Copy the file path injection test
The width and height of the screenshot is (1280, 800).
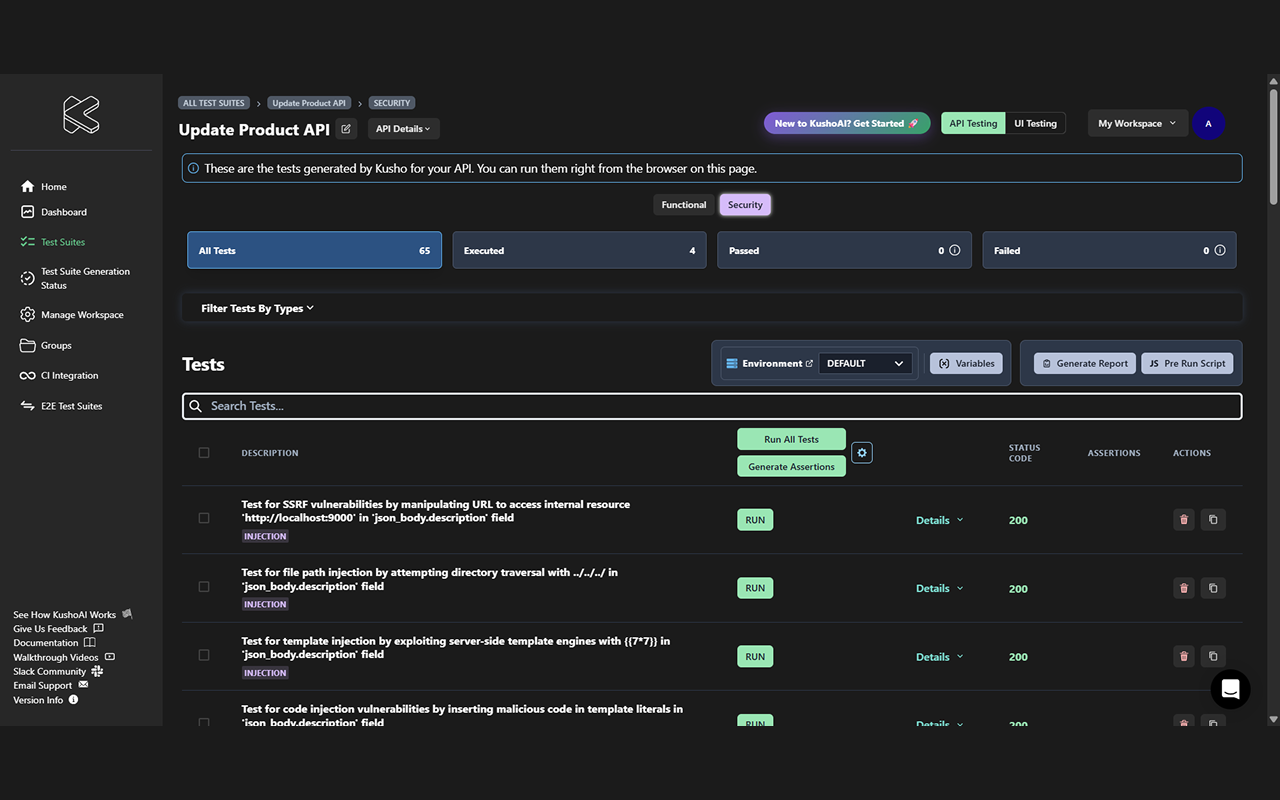pyautogui.click(x=1213, y=588)
